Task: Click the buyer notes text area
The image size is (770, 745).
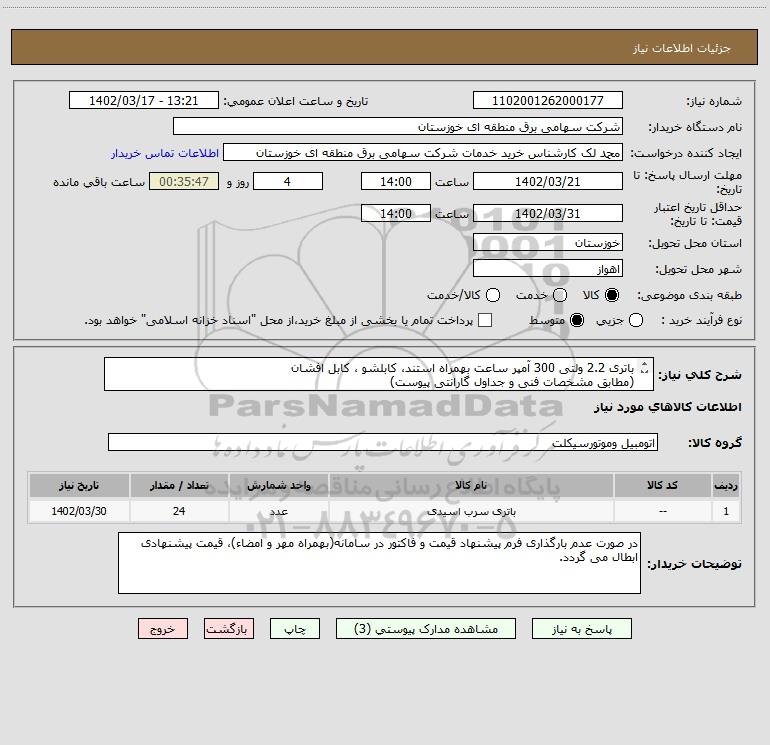Action: (379, 563)
